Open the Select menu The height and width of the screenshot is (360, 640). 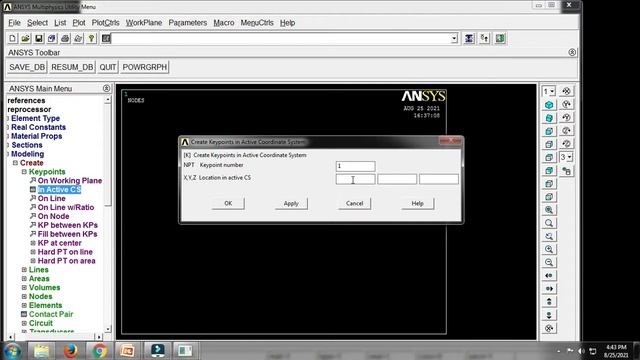pos(38,23)
